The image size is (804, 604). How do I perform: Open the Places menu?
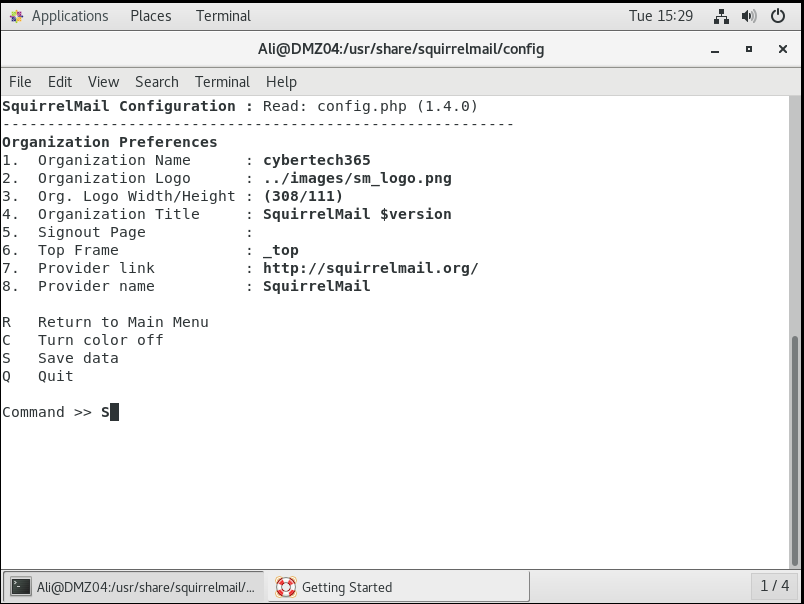151,16
